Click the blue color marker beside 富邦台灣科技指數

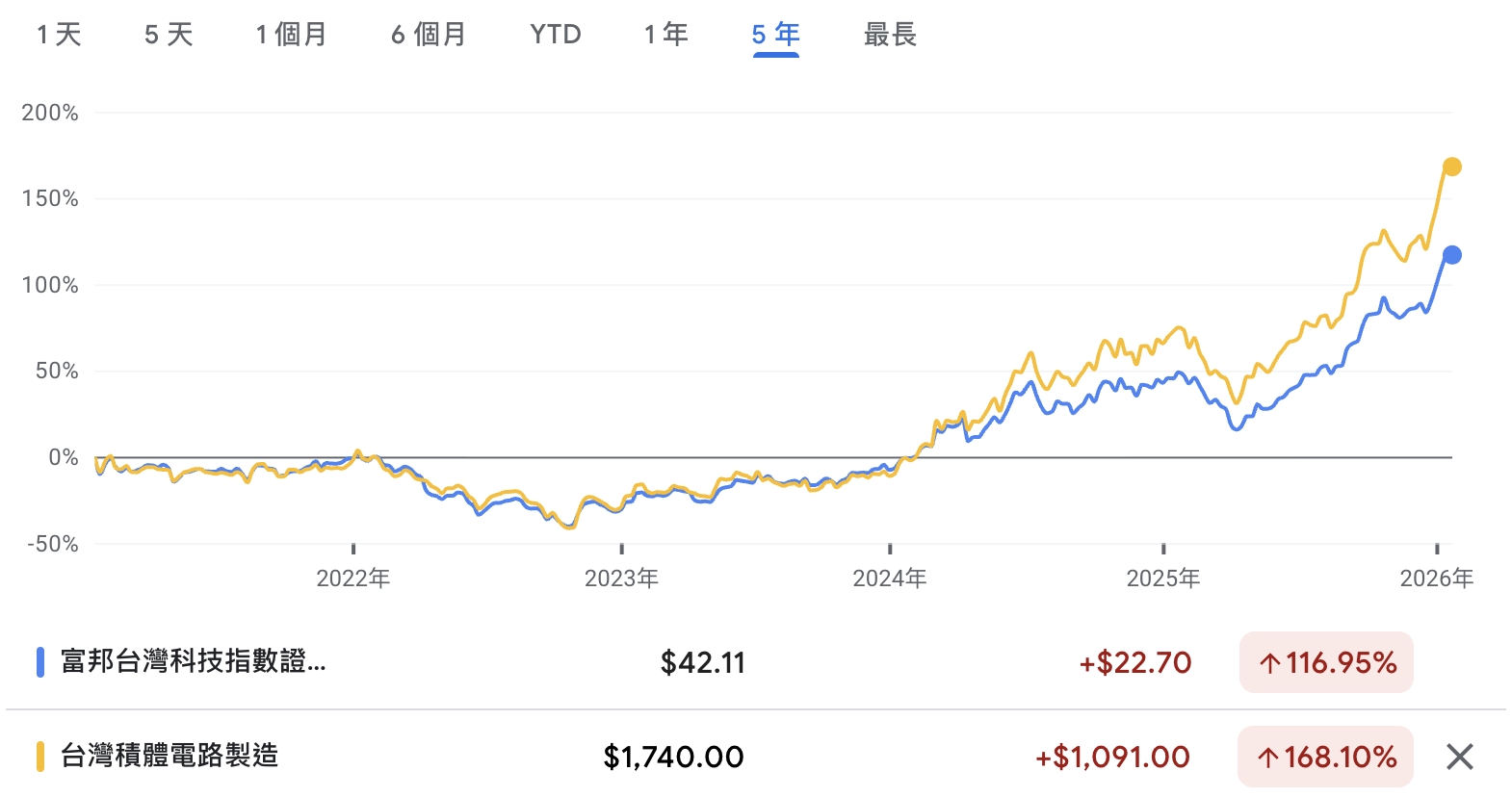point(40,662)
